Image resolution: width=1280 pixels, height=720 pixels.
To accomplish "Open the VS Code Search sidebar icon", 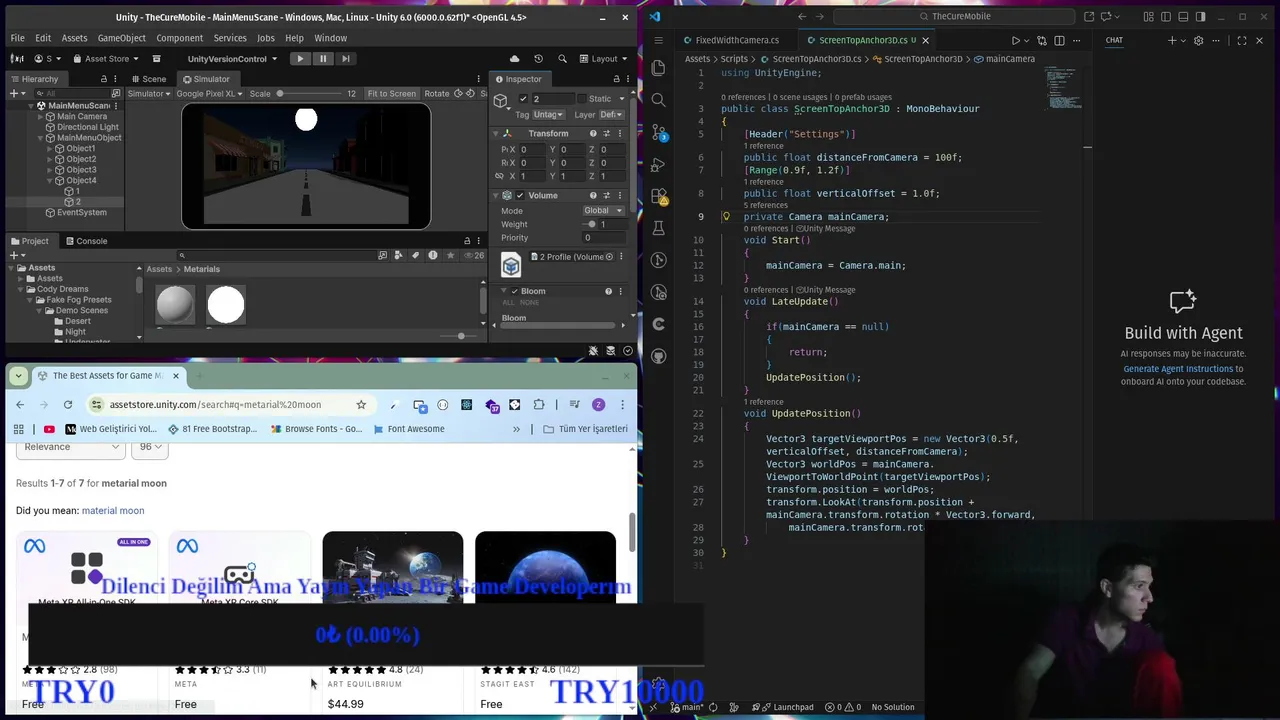I will tap(658, 100).
